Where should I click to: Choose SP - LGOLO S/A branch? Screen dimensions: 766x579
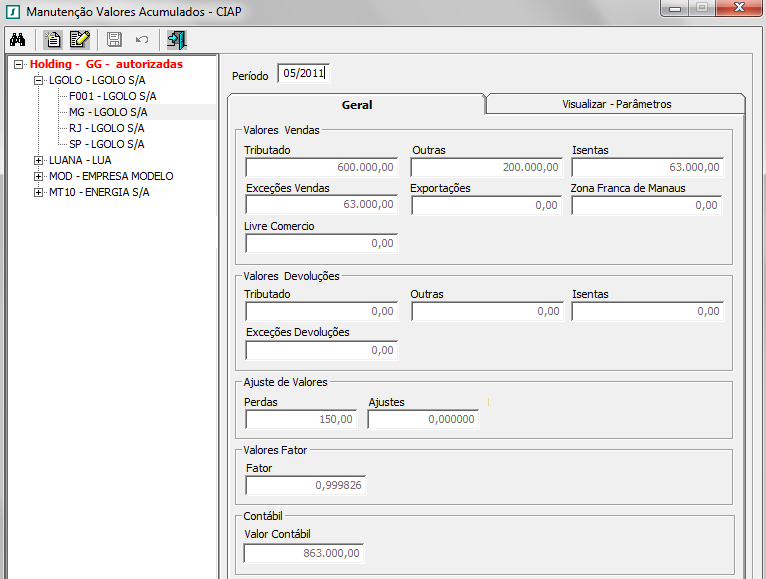pyautogui.click(x=106, y=144)
